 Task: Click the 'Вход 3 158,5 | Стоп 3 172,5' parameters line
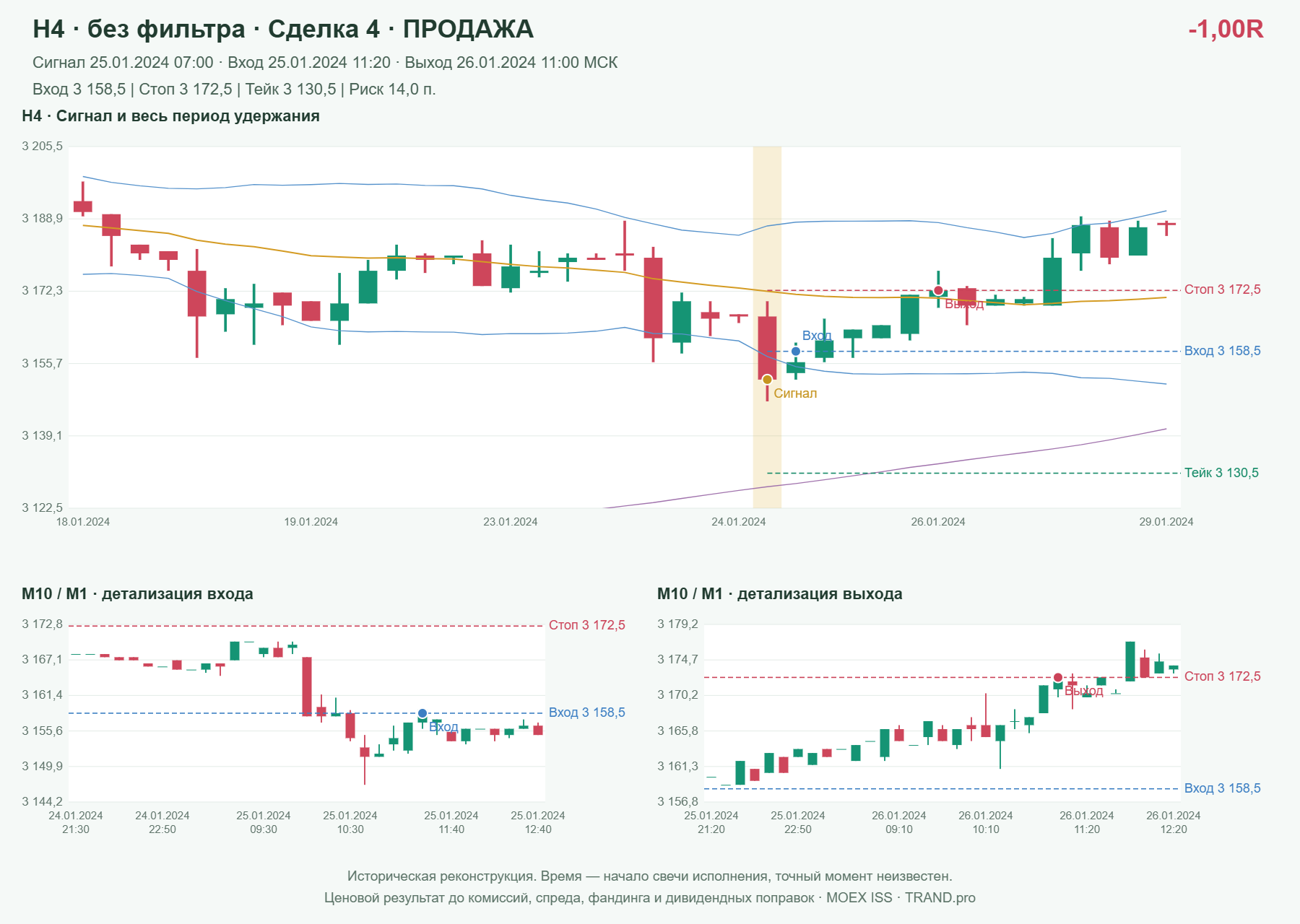click(234, 90)
